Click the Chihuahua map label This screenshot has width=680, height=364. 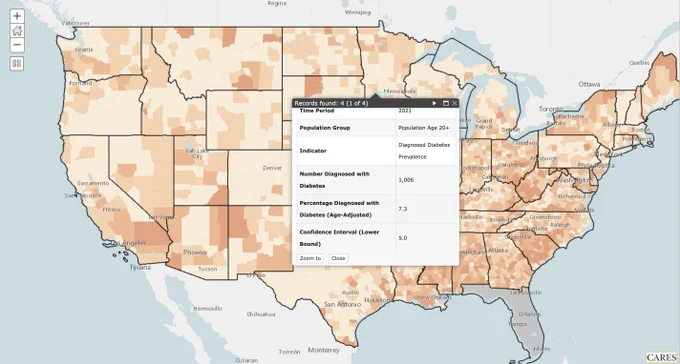pyautogui.click(x=261, y=314)
